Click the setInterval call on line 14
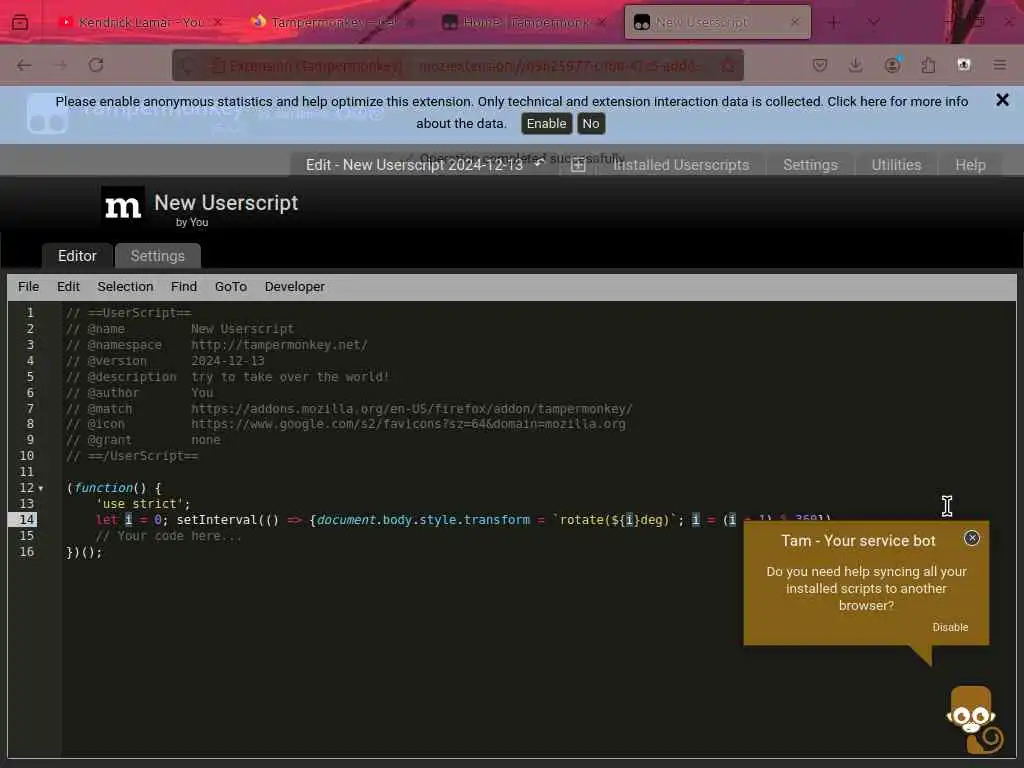This screenshot has width=1024, height=768. pos(217,520)
